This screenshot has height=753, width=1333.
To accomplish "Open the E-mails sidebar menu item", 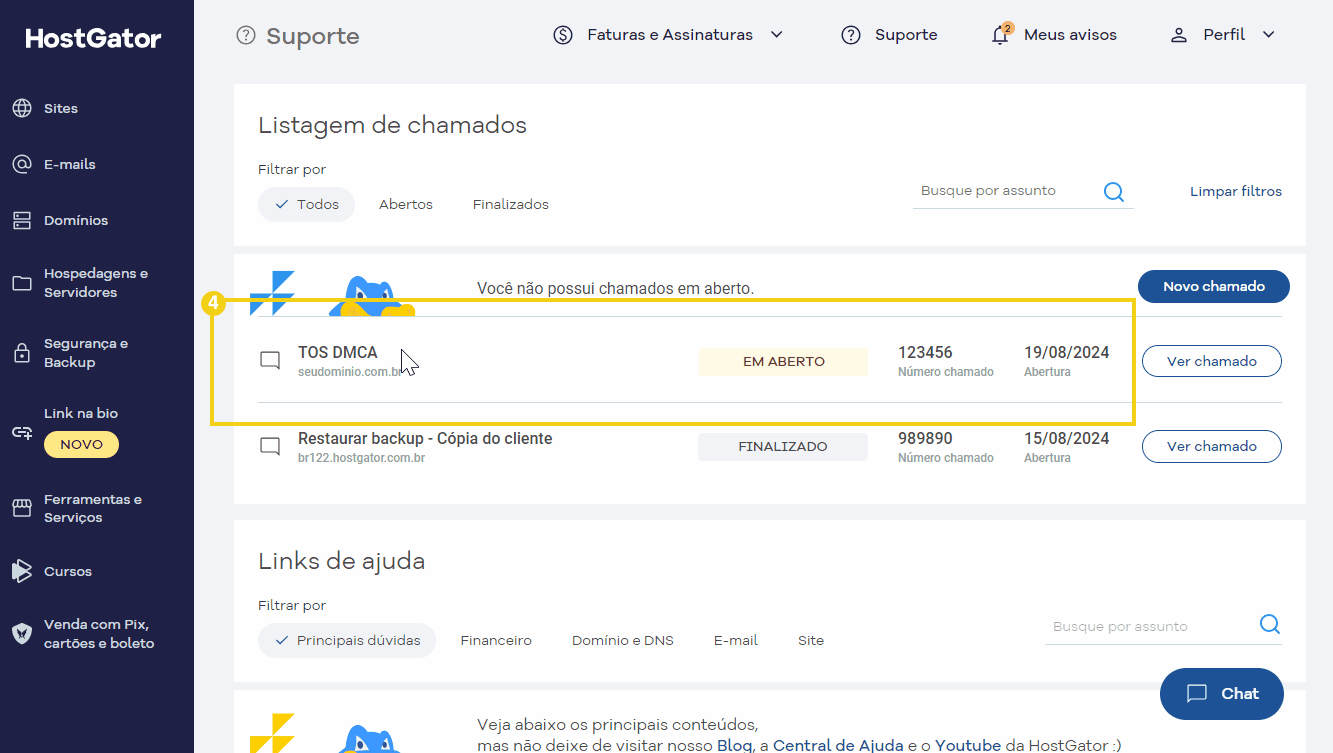I will pyautogui.click(x=70, y=164).
